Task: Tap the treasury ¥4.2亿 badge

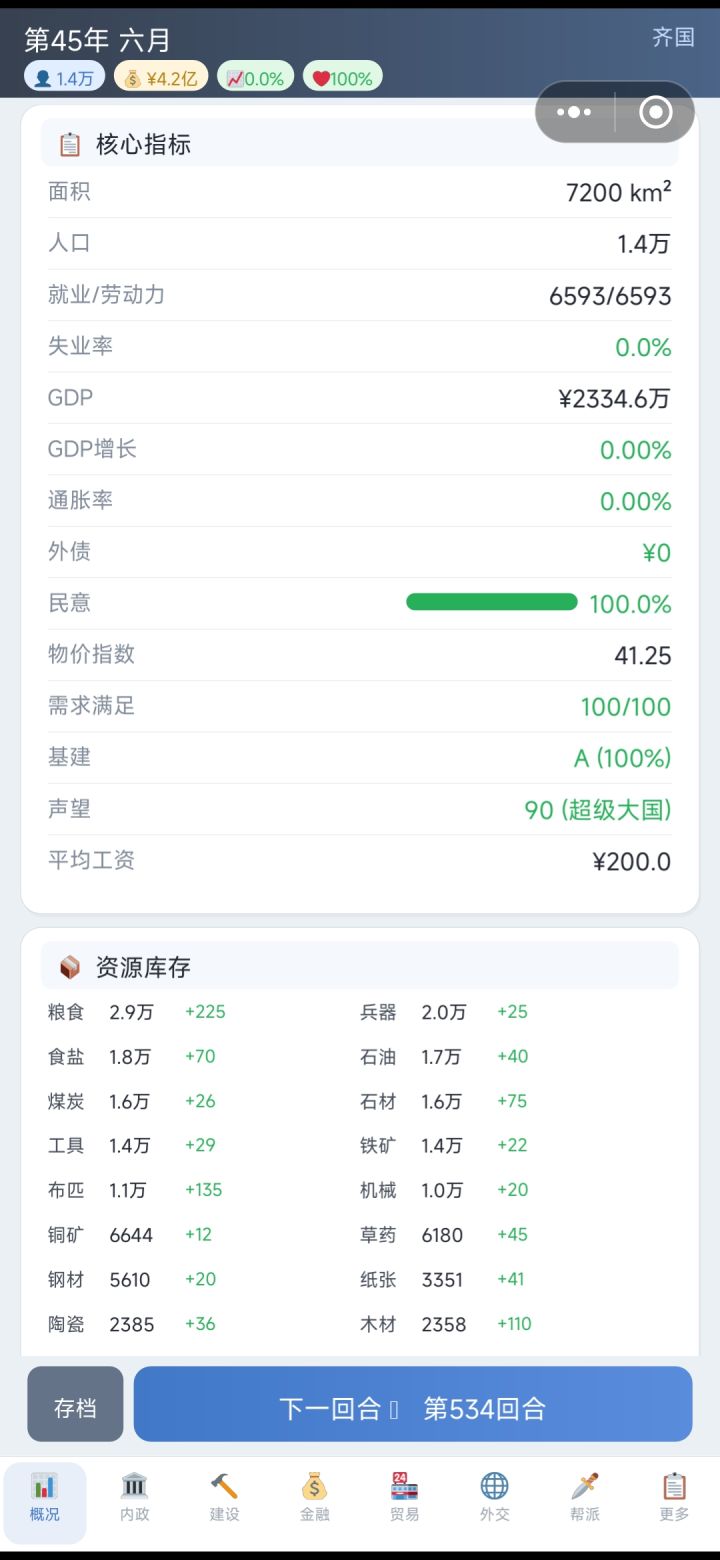Action: click(x=161, y=78)
